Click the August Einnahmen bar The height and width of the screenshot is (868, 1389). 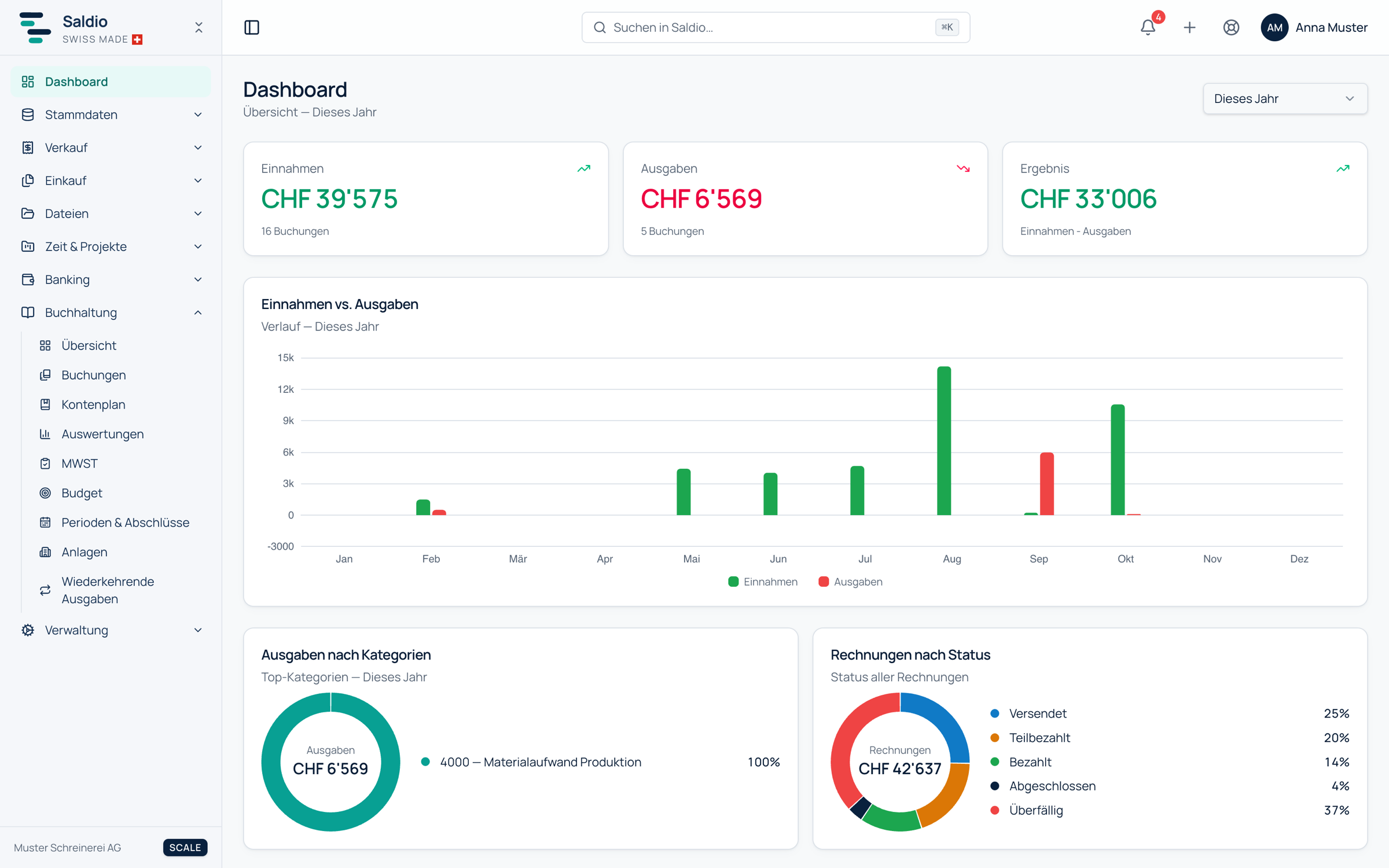[x=944, y=440]
